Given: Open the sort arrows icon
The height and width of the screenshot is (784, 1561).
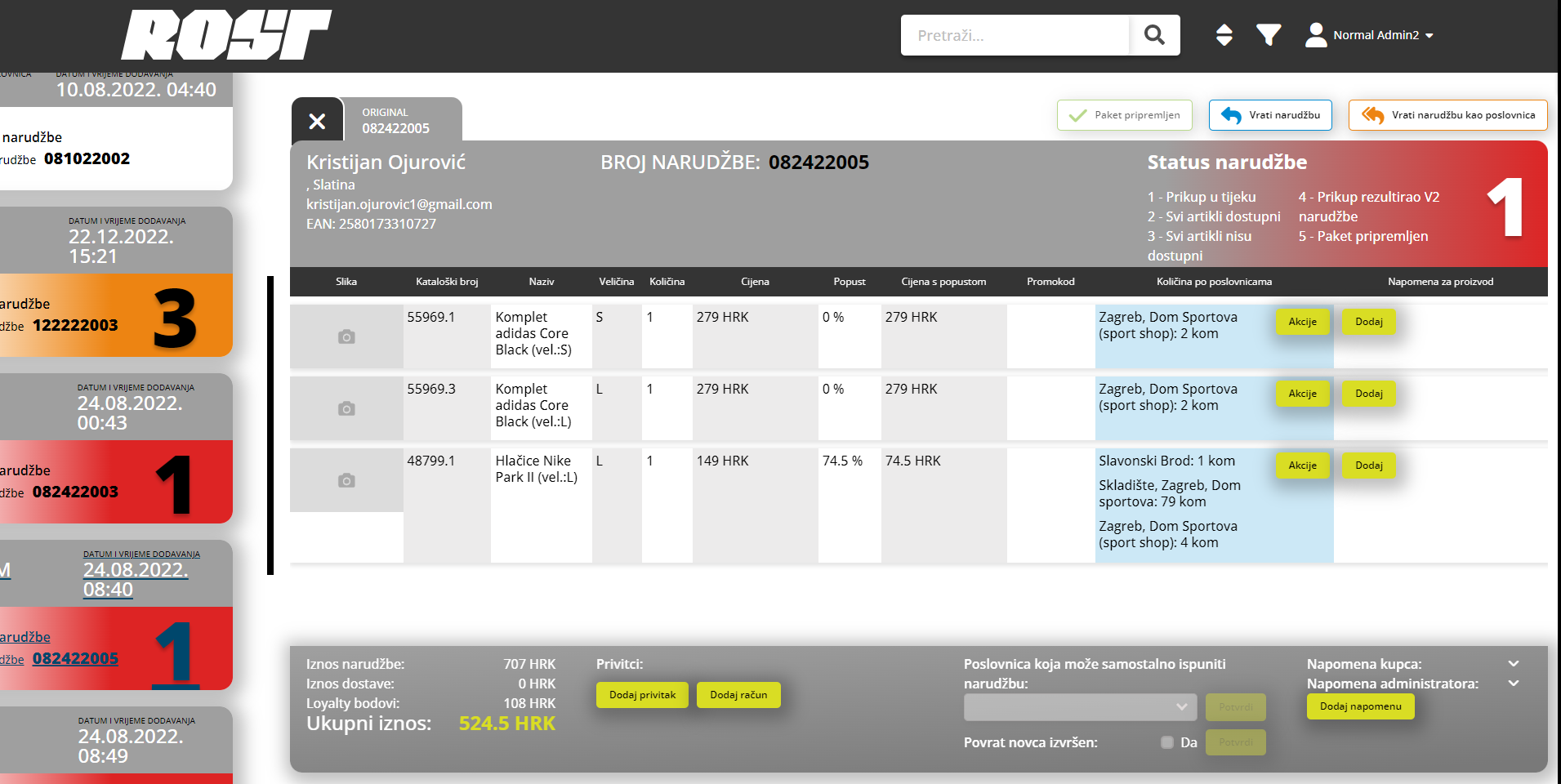Looking at the screenshot, I should (x=1224, y=35).
